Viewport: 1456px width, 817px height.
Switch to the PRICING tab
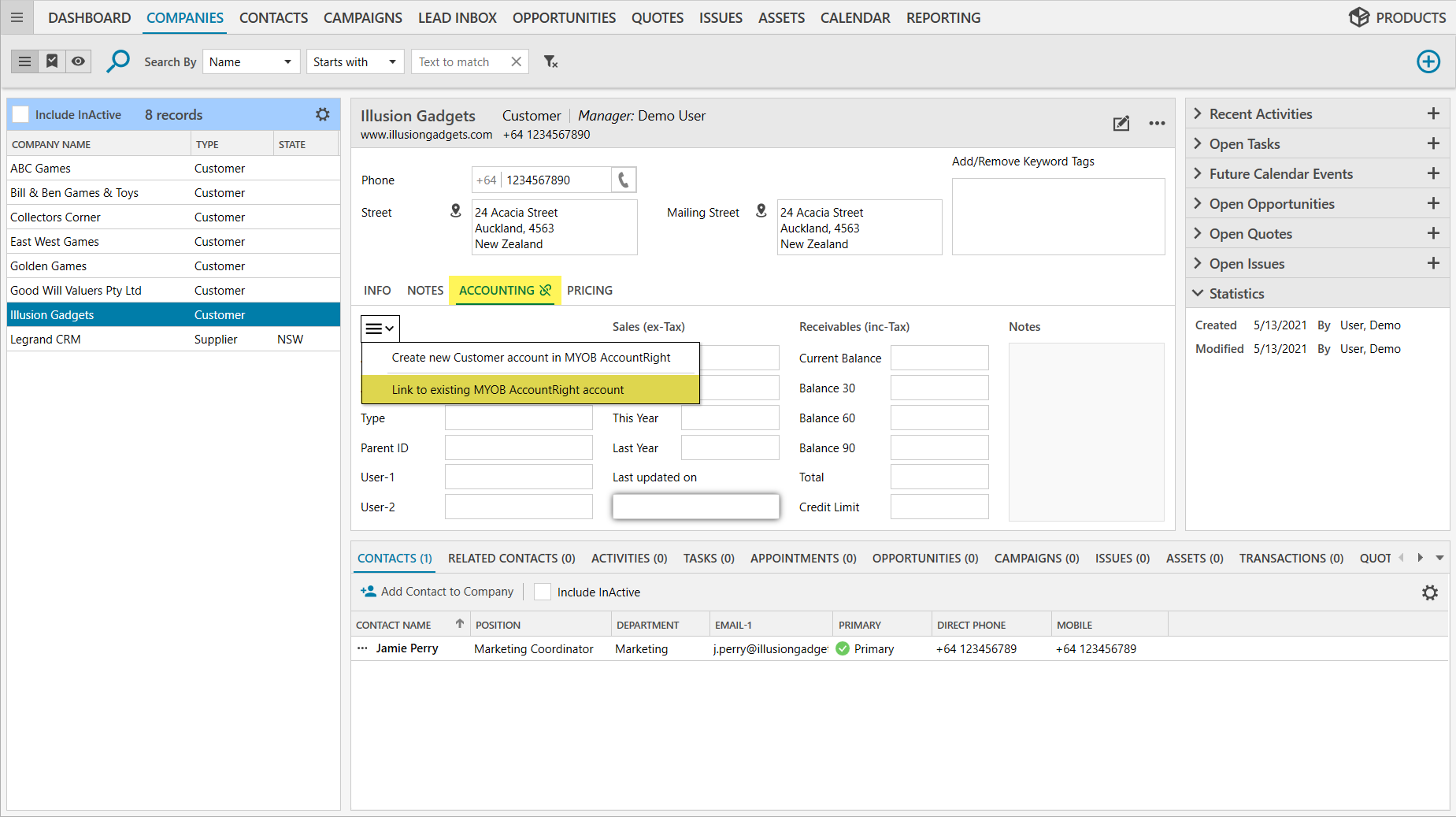(589, 290)
